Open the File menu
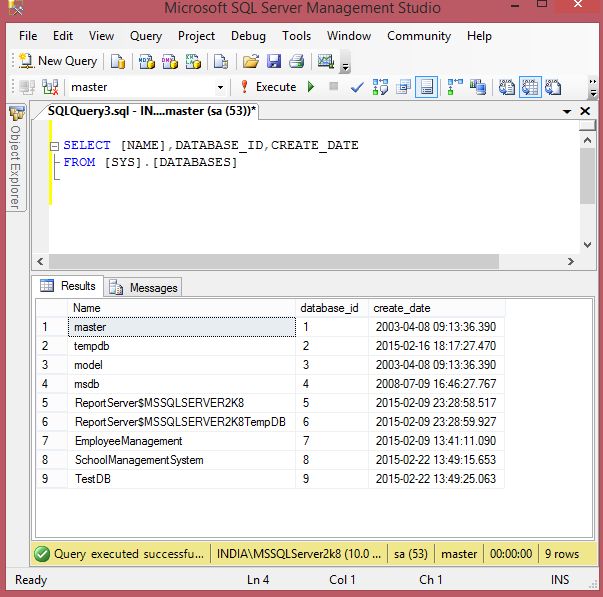This screenshot has height=597, width=603. [x=28, y=36]
